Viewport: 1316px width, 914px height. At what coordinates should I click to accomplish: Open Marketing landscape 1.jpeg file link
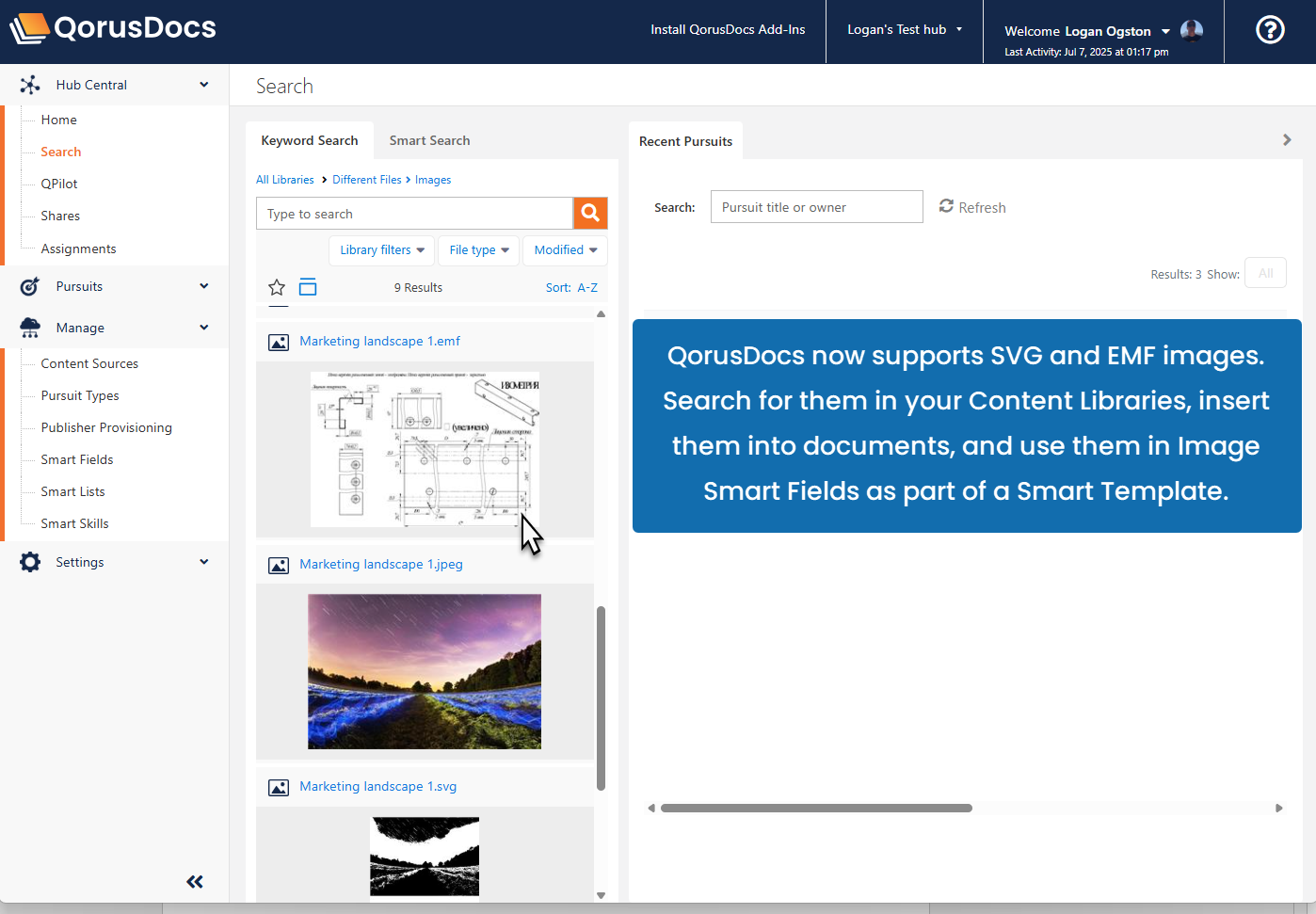[x=381, y=564]
